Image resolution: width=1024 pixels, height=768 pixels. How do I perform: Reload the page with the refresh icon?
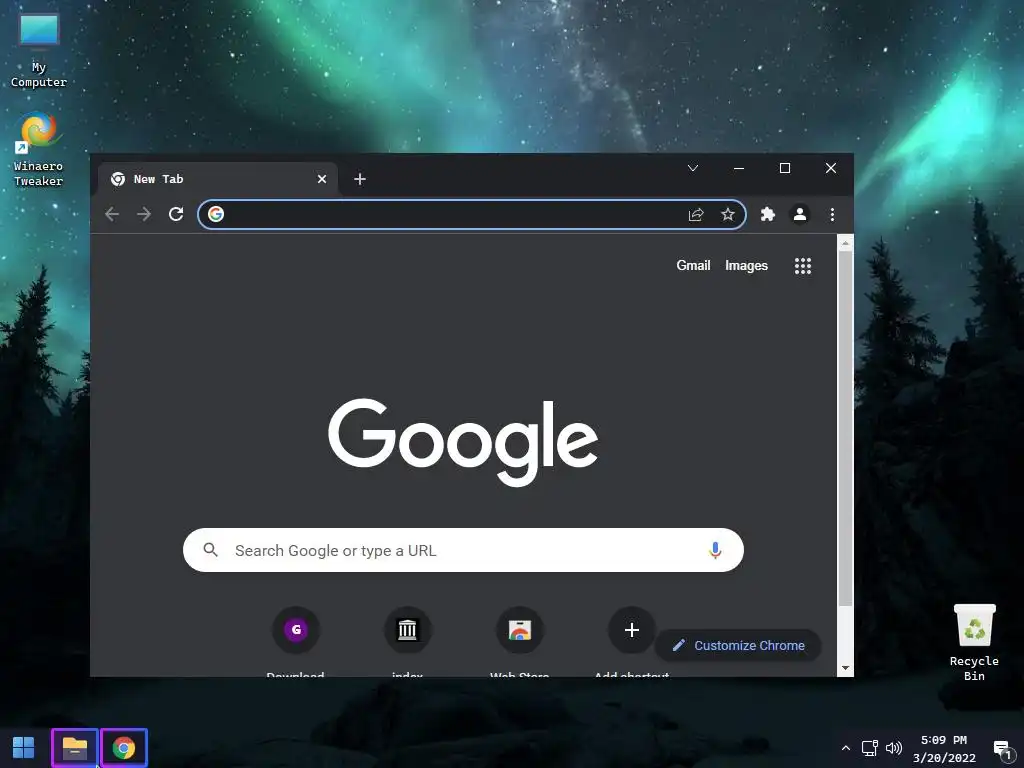coord(176,214)
